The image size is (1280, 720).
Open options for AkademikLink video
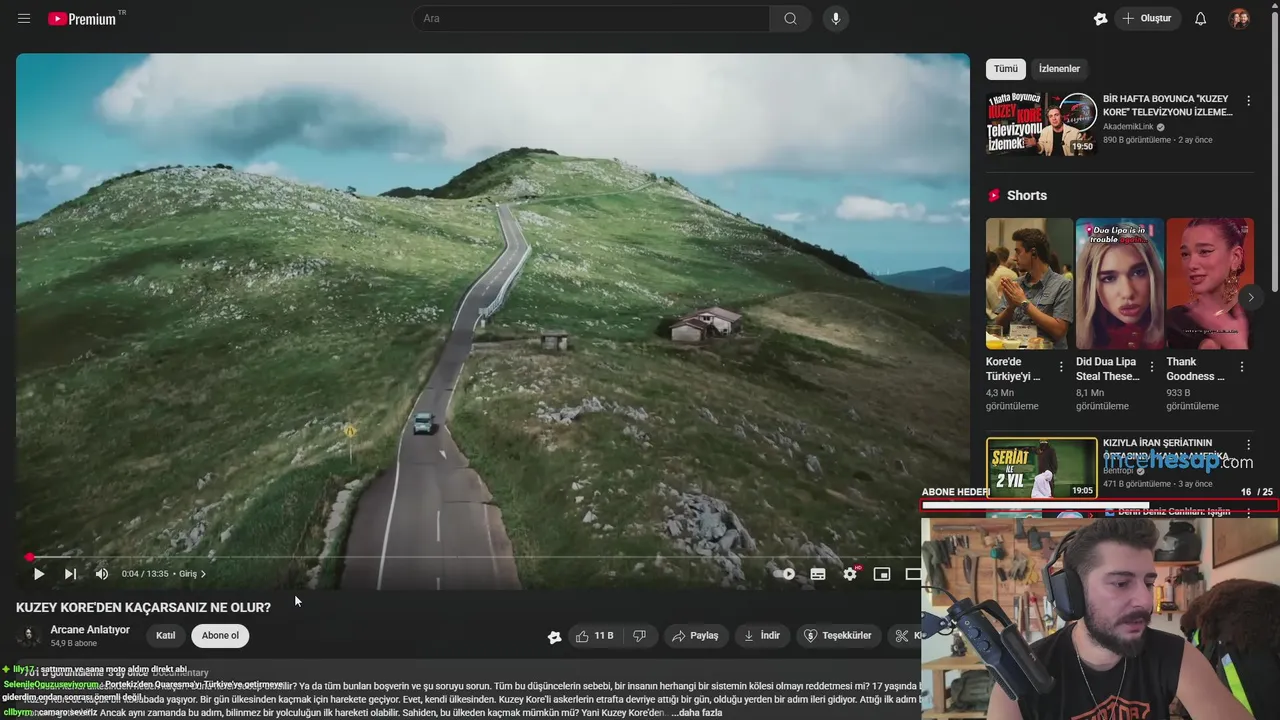(x=1248, y=101)
